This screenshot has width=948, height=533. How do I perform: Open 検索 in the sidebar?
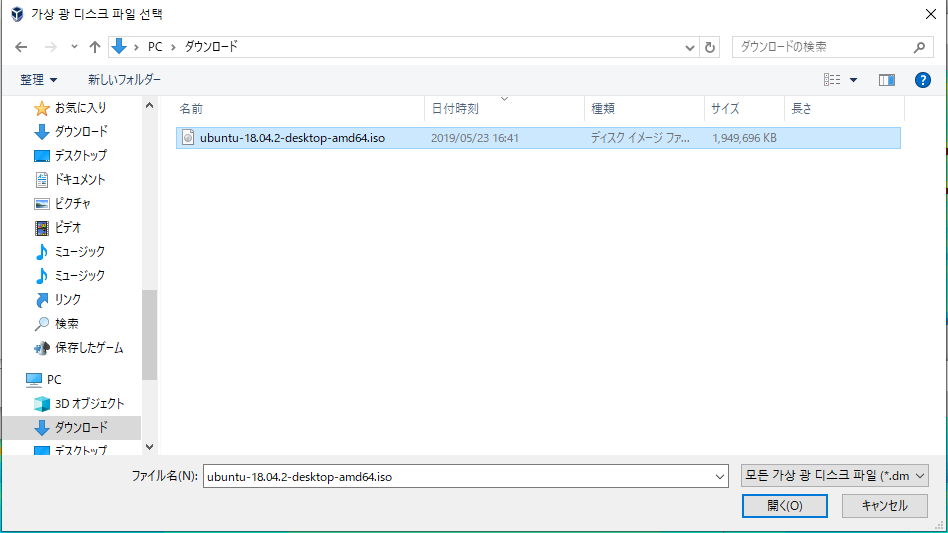click(x=57, y=324)
